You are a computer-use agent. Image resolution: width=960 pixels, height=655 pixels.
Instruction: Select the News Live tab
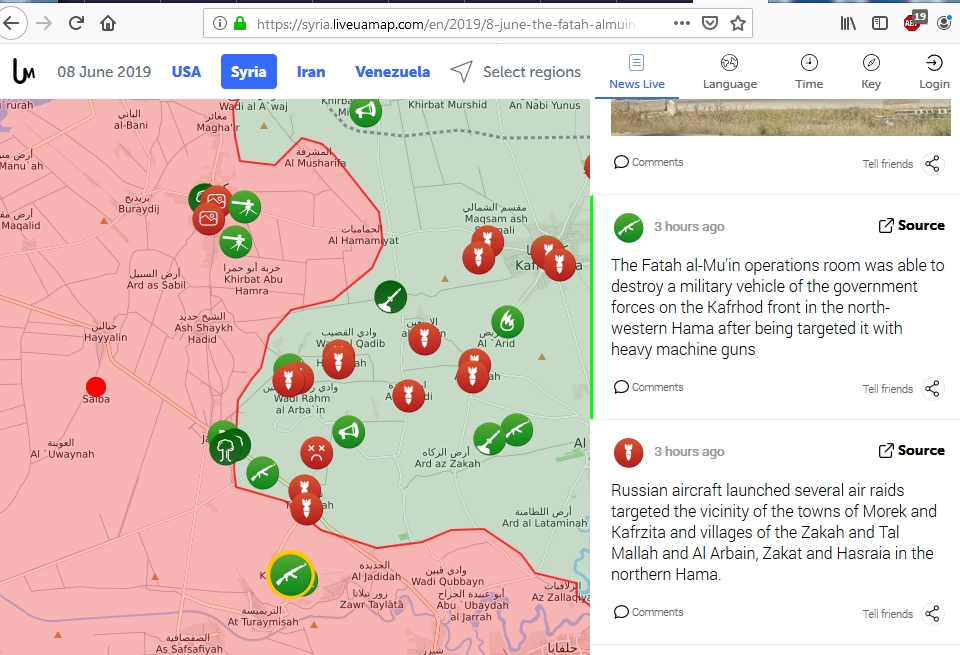click(x=637, y=72)
